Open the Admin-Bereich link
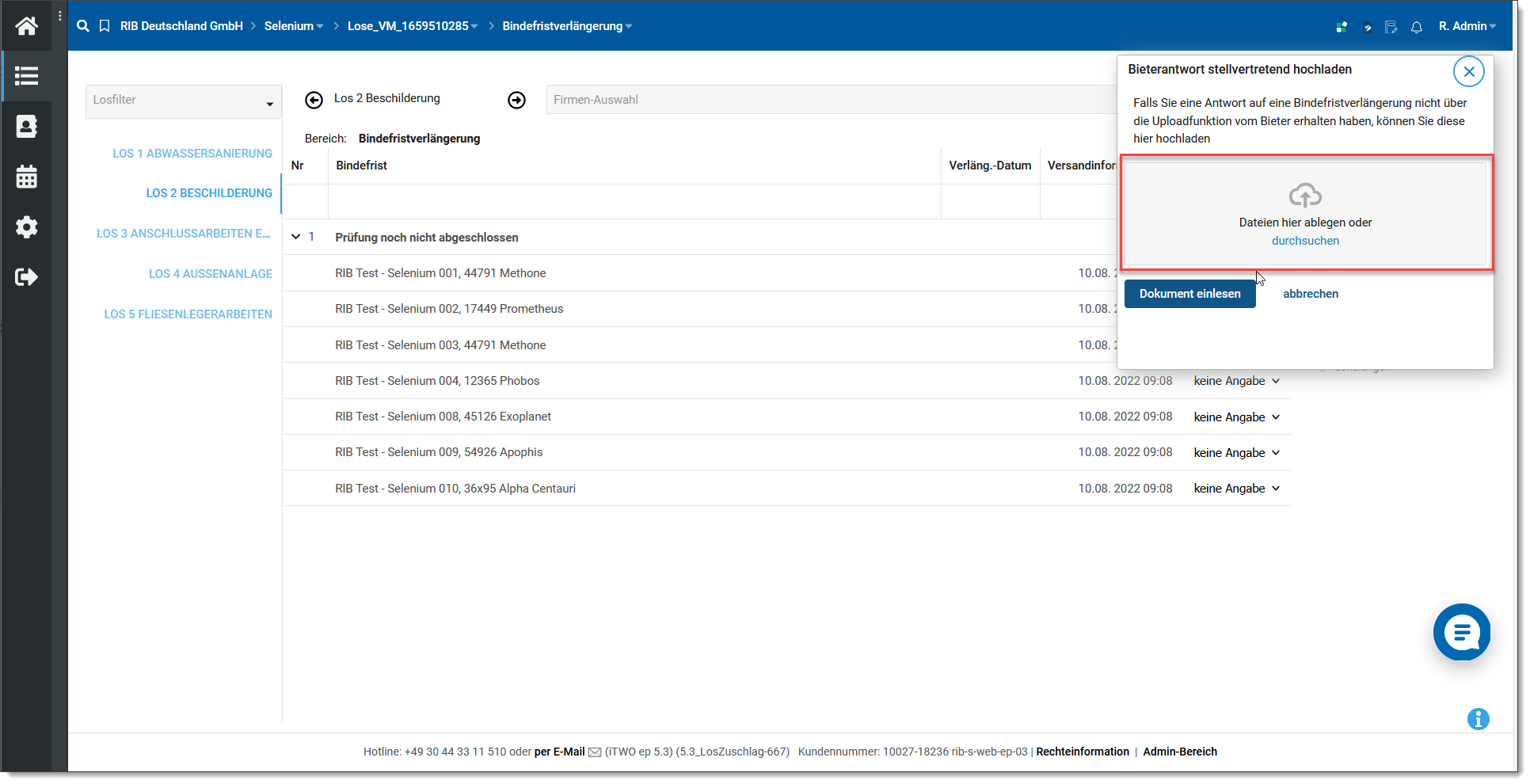The image size is (1530, 784). pyautogui.click(x=1180, y=752)
